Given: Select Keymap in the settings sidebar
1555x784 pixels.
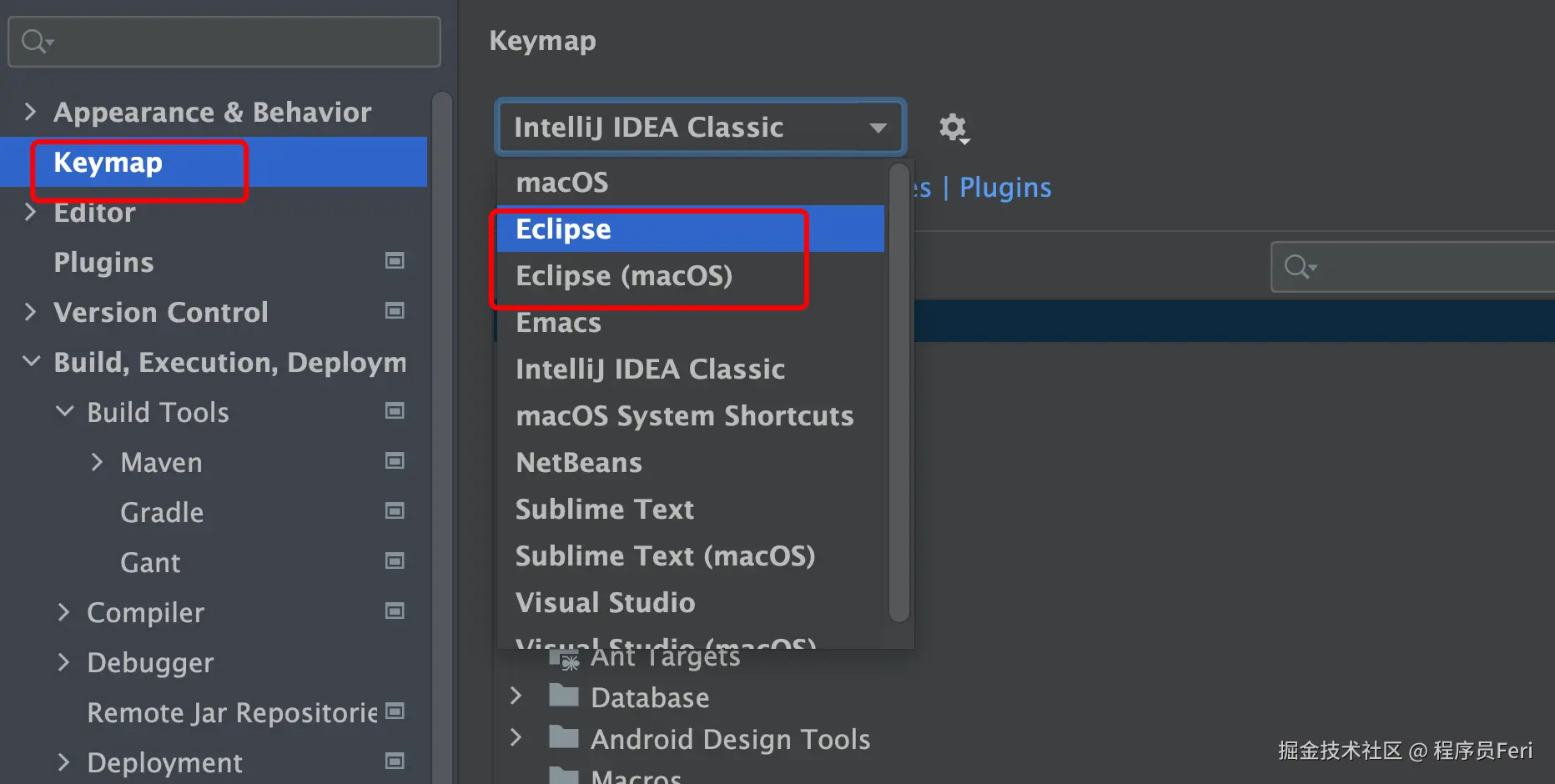Looking at the screenshot, I should tap(108, 163).
